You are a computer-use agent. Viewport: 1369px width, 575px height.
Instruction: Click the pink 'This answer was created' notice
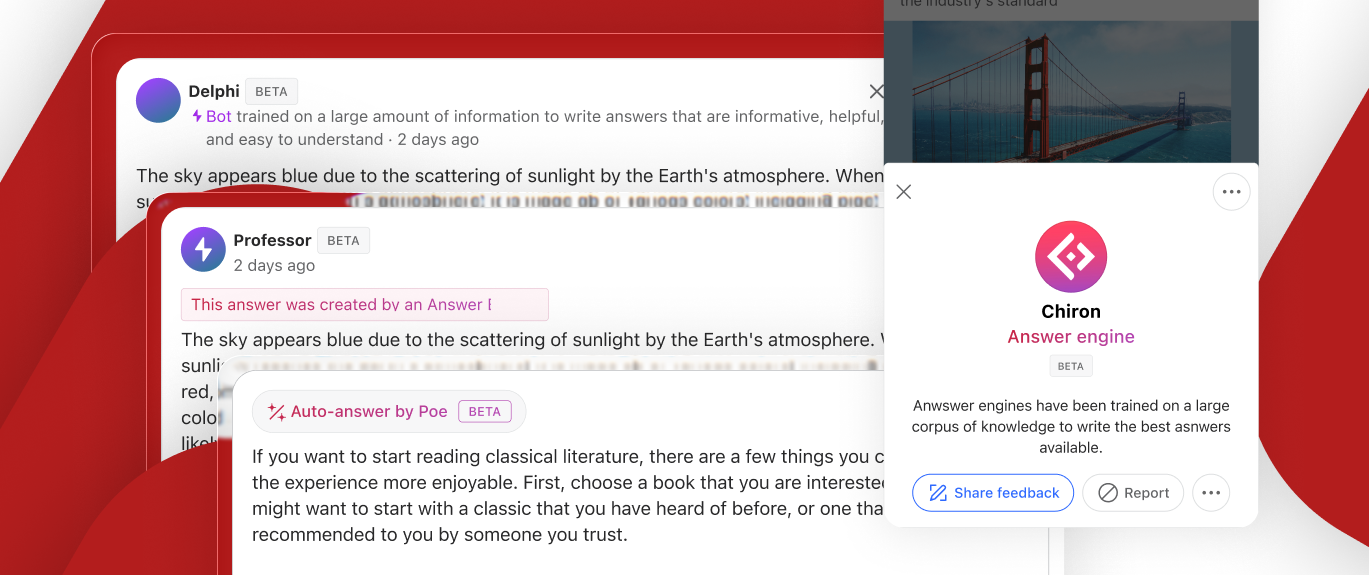[x=364, y=305]
